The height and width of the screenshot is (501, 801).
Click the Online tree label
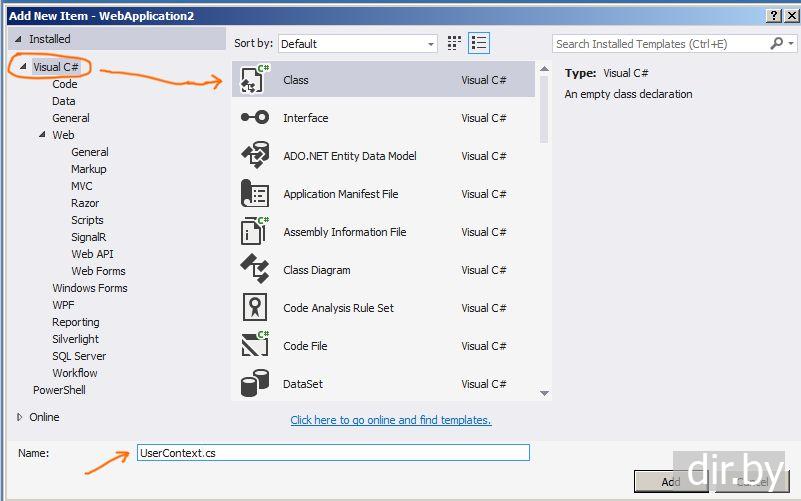tap(44, 417)
